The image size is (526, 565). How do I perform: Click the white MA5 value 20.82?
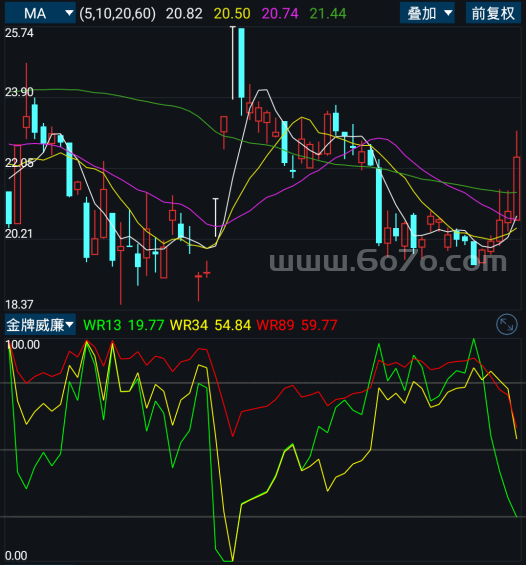[x=184, y=14]
